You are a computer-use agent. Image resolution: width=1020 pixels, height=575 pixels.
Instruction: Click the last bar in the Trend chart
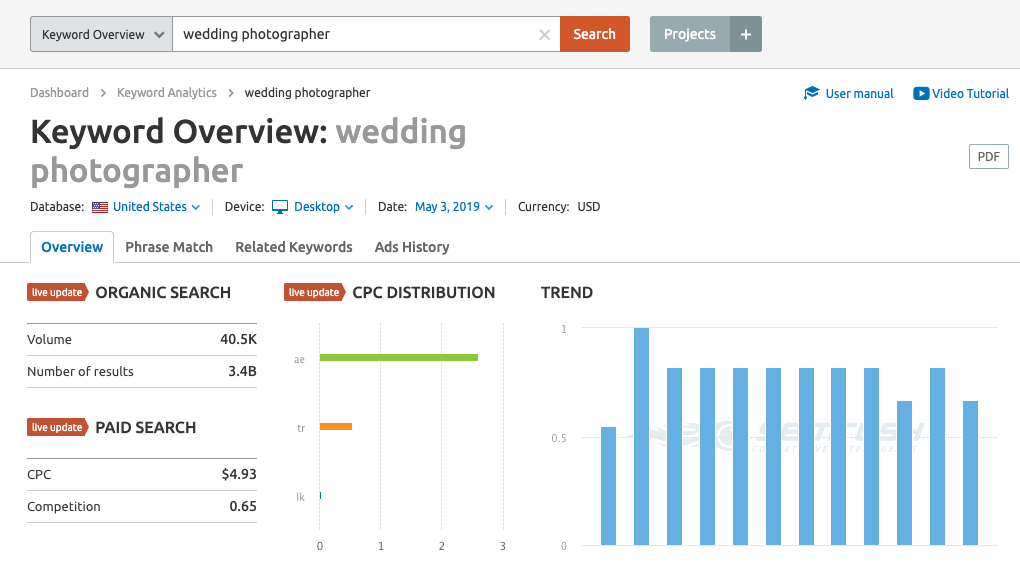pyautogui.click(x=971, y=473)
